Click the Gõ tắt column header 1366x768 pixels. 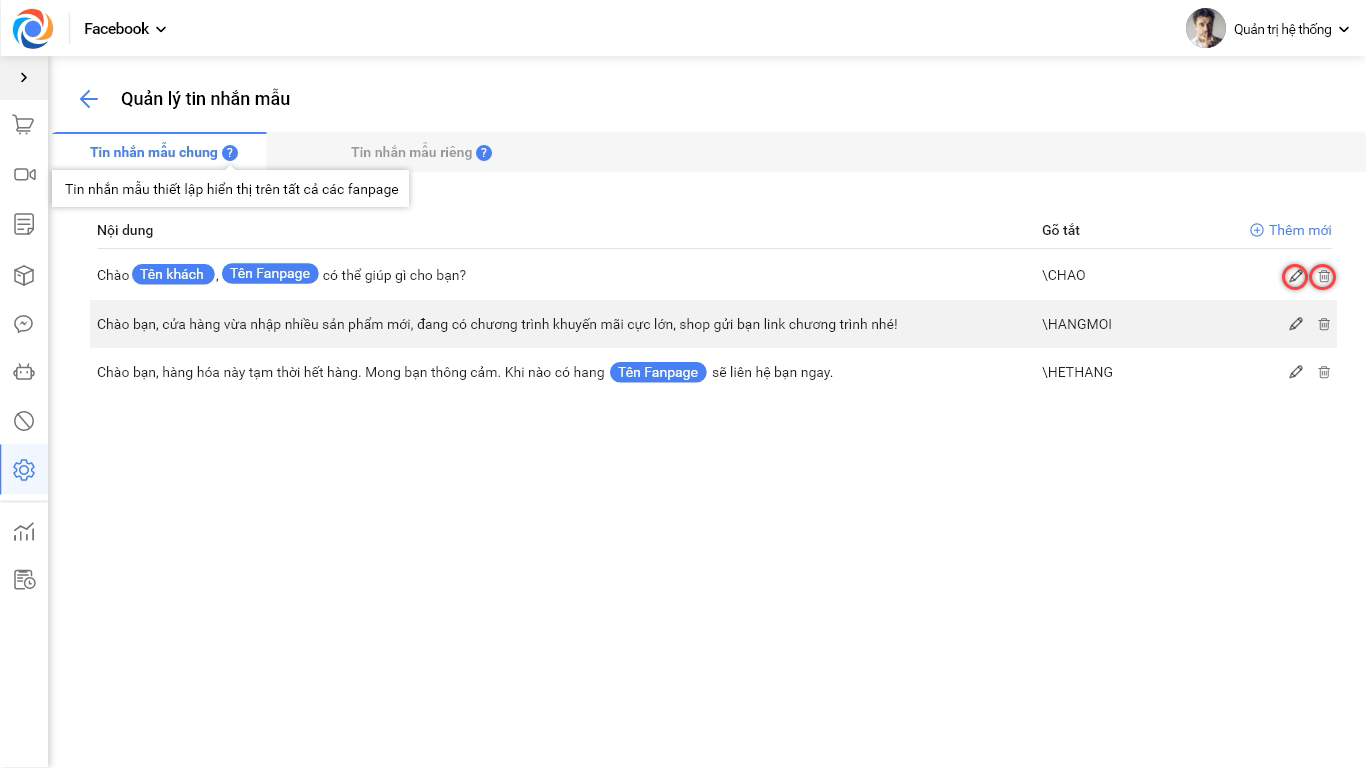(x=1061, y=230)
